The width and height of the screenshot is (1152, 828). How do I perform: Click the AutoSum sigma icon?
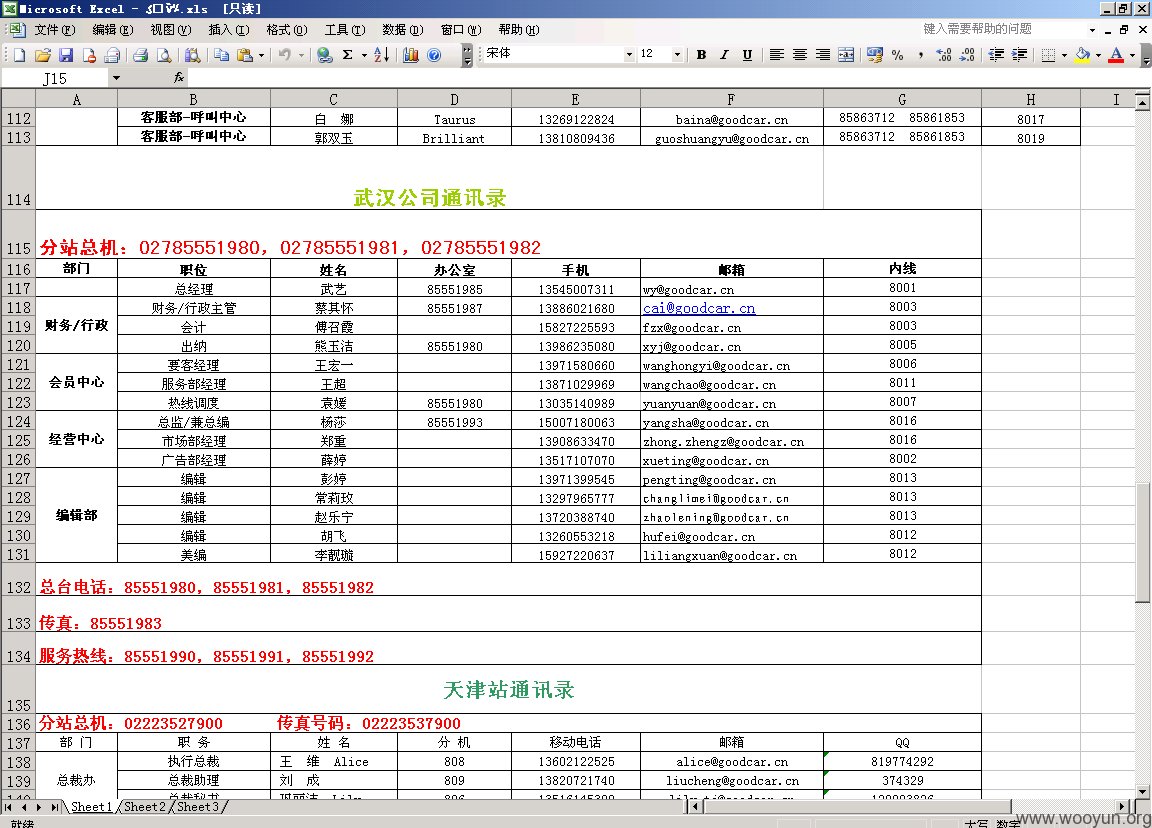click(x=348, y=55)
